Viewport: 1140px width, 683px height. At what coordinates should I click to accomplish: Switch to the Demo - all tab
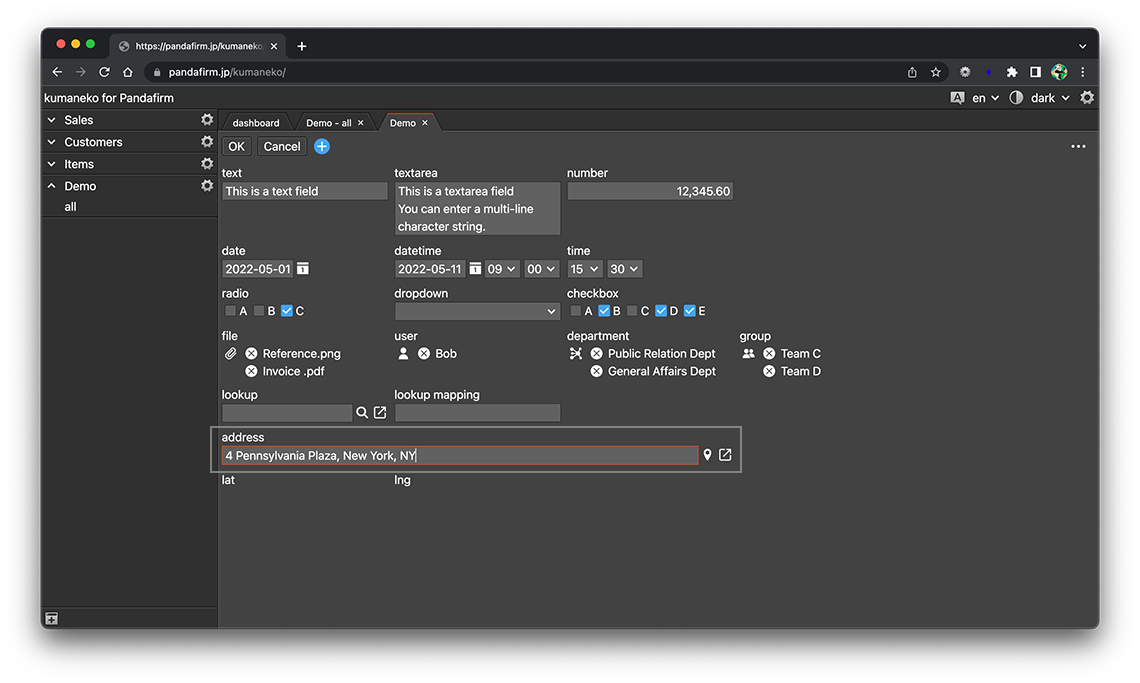click(x=328, y=123)
